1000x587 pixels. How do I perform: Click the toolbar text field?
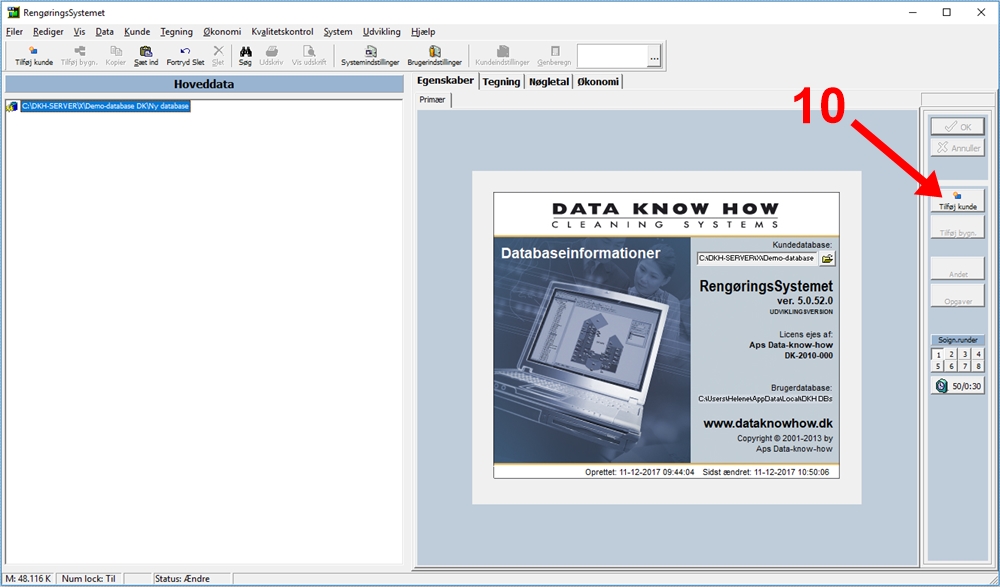[612, 56]
